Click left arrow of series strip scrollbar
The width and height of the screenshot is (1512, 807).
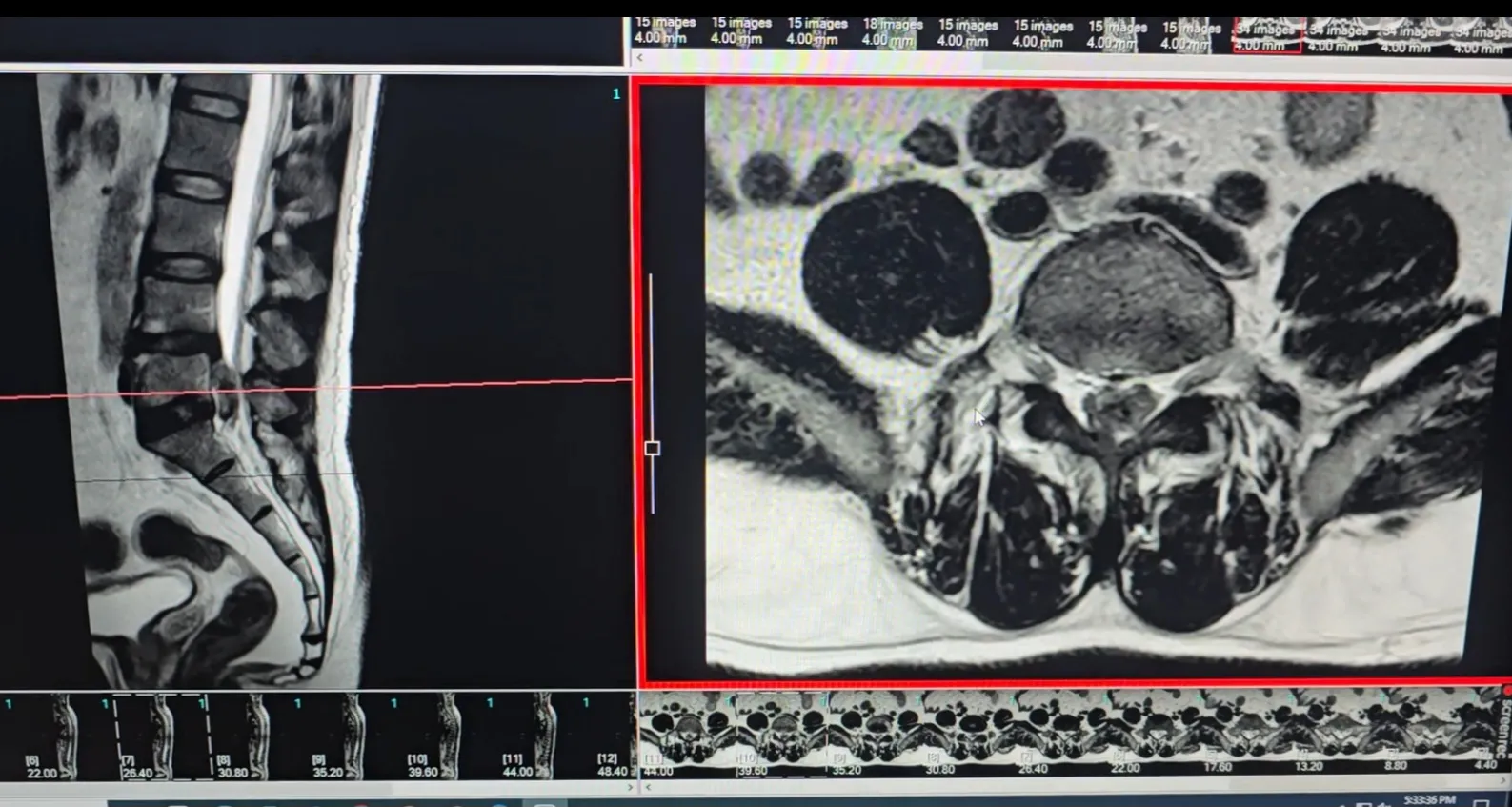[x=639, y=57]
